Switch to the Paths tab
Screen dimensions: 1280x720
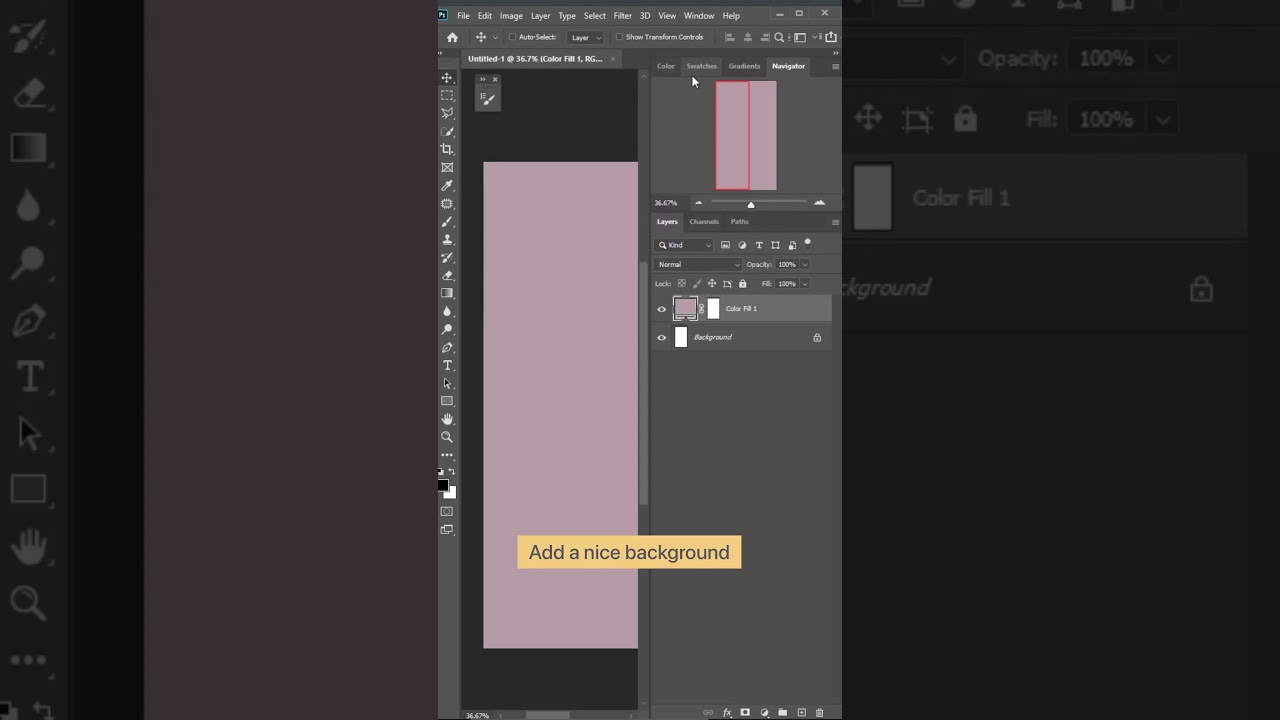click(x=739, y=222)
